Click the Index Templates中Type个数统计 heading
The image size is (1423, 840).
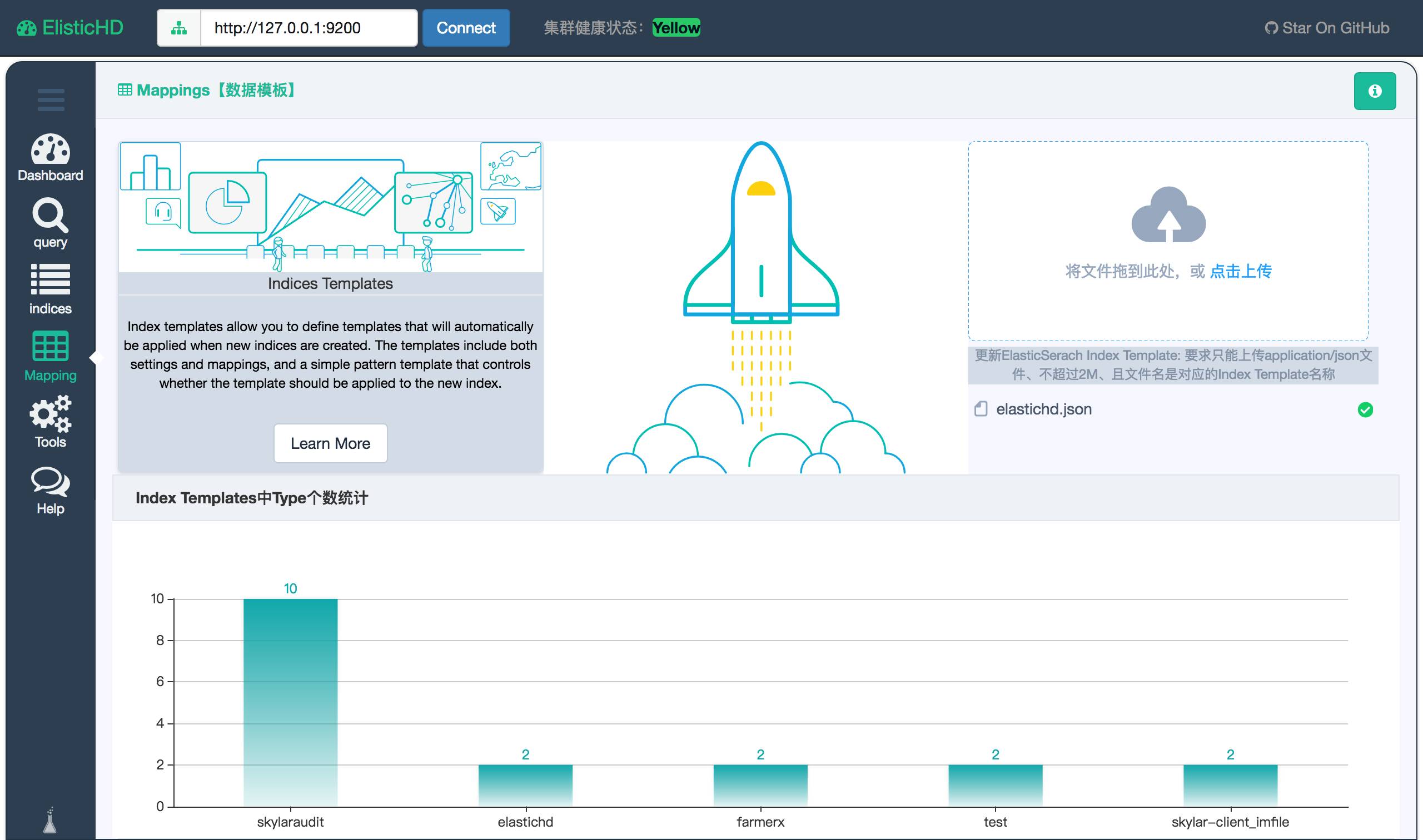click(x=252, y=498)
